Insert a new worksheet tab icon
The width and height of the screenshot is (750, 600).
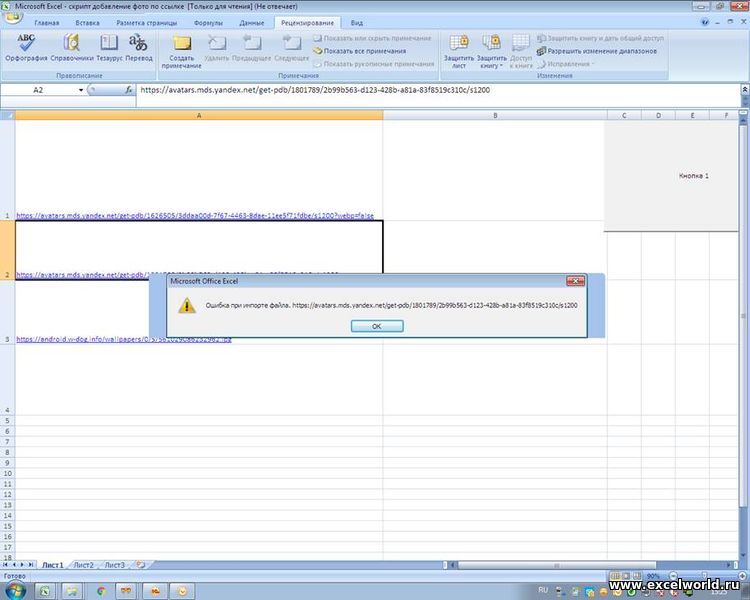pyautogui.click(x=140, y=565)
